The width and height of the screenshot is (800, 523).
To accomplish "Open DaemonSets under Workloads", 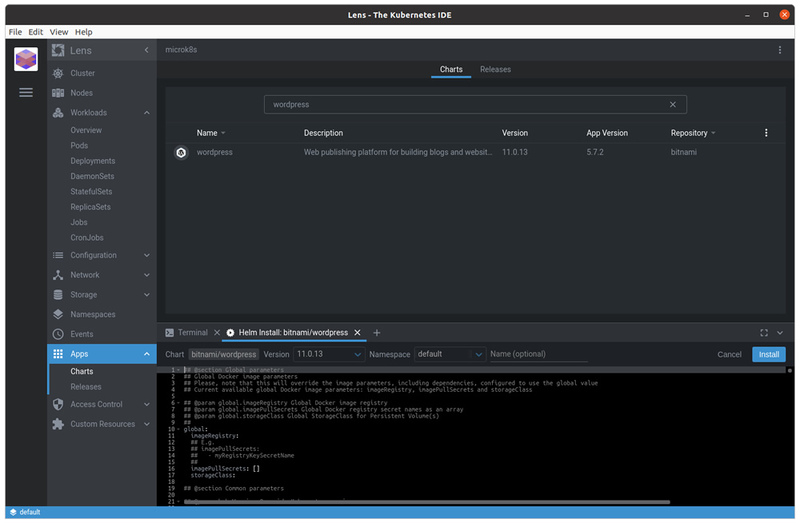I will pyautogui.click(x=92, y=176).
